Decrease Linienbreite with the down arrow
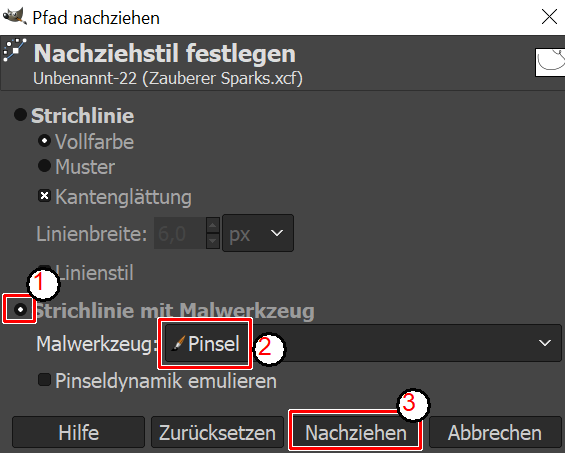The image size is (565, 453). [213, 241]
